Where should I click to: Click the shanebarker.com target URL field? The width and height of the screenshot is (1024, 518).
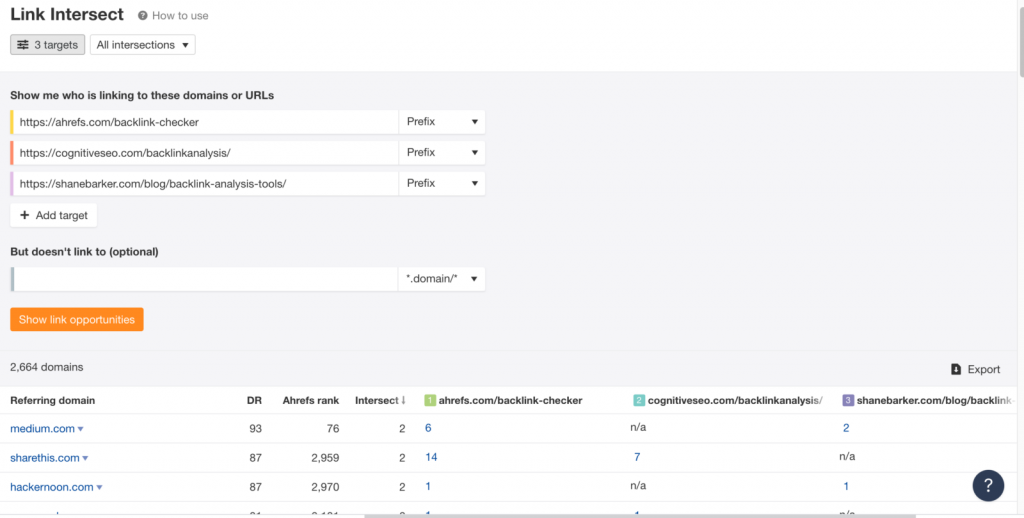[205, 184]
